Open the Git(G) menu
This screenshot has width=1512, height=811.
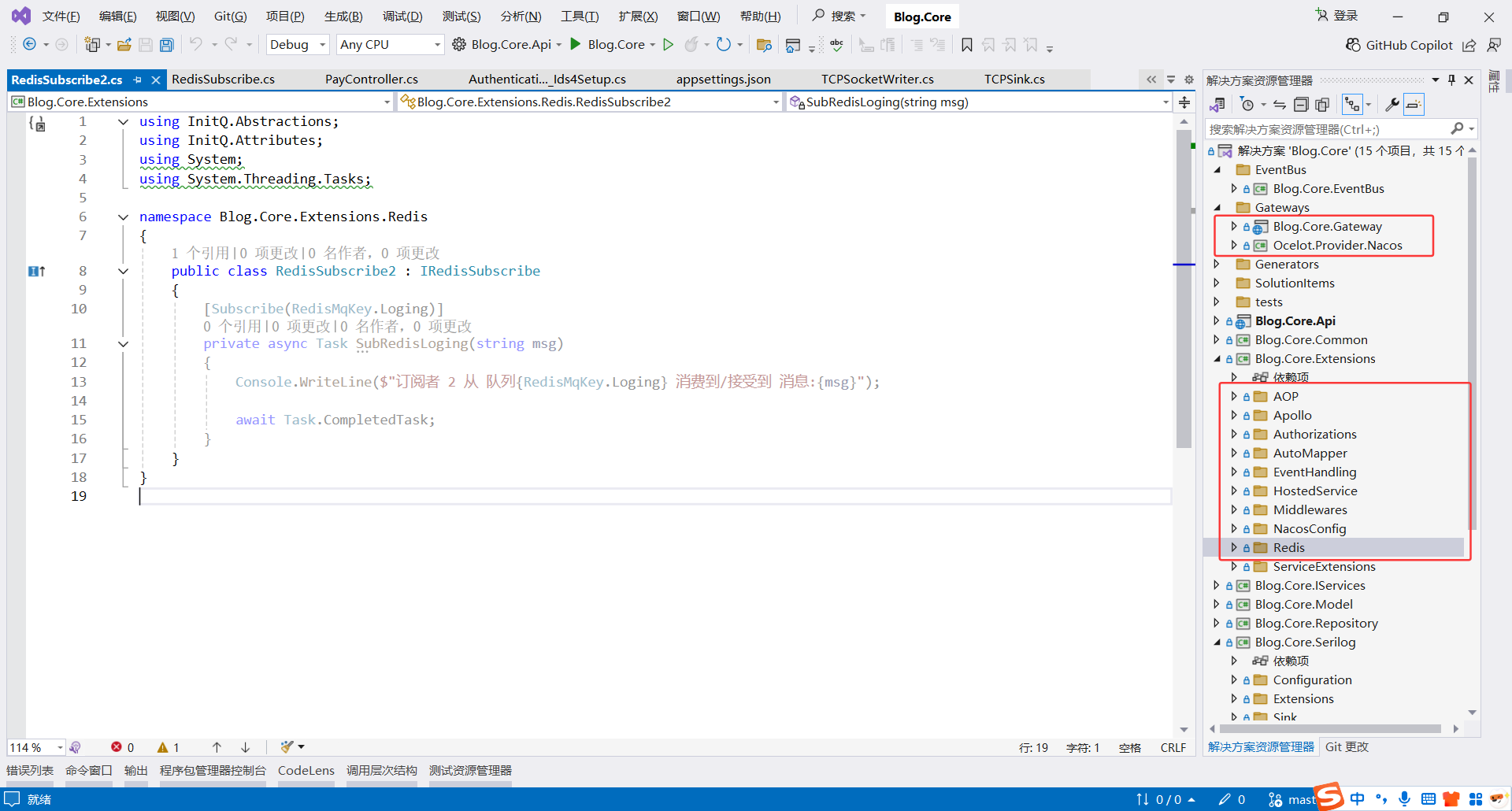(x=230, y=17)
